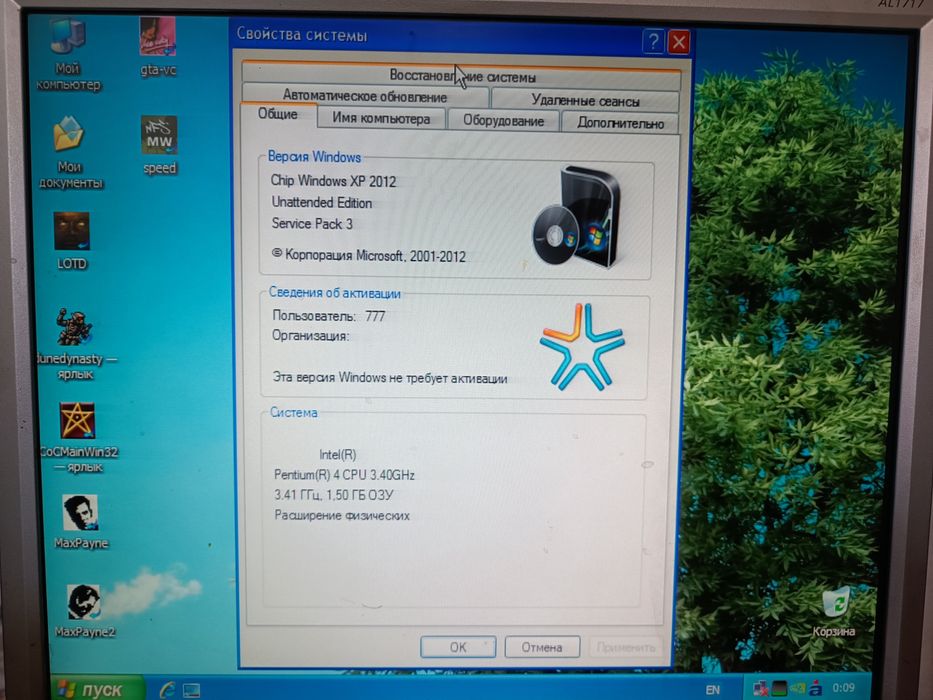Click 'Эта версия Windows не требует активации'

tap(390, 378)
